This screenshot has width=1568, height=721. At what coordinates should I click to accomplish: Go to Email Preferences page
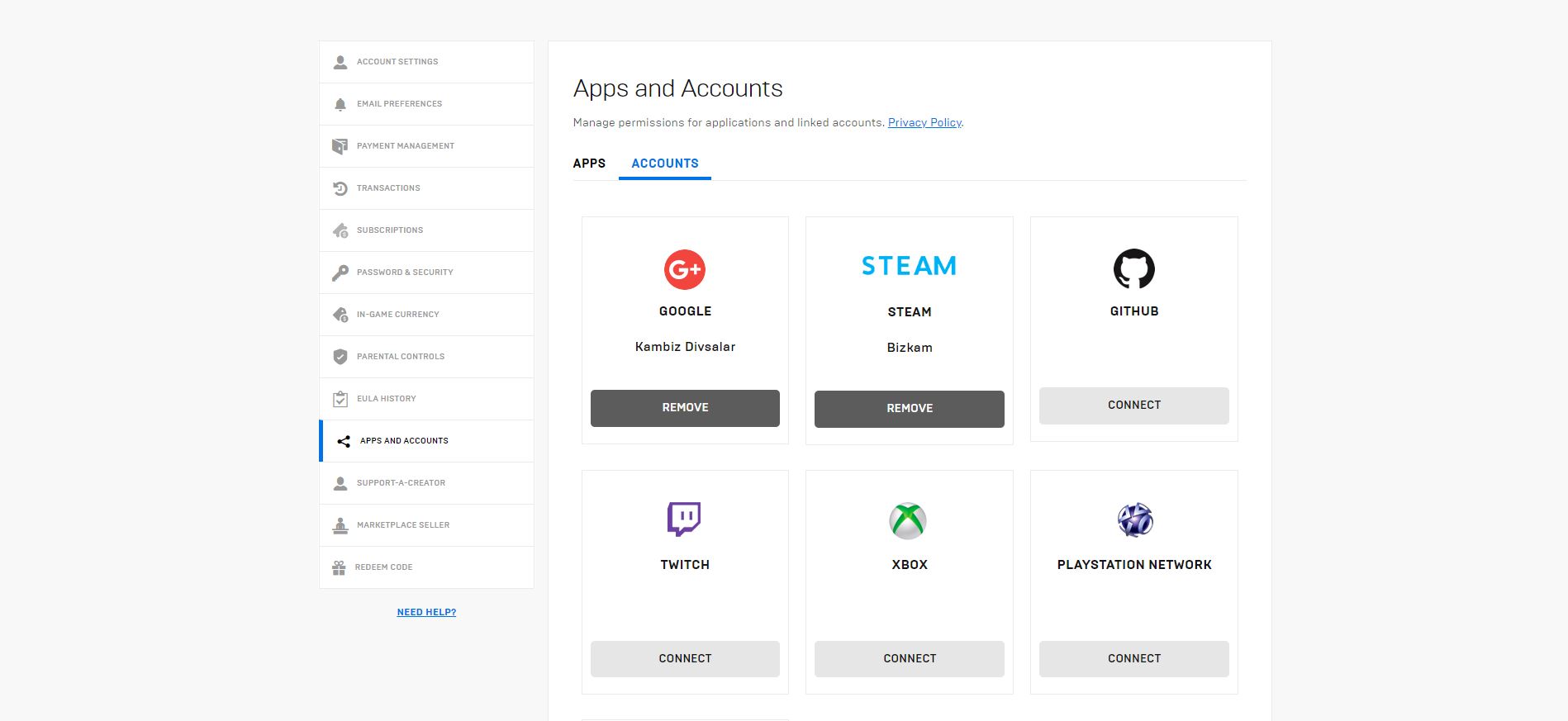point(426,104)
